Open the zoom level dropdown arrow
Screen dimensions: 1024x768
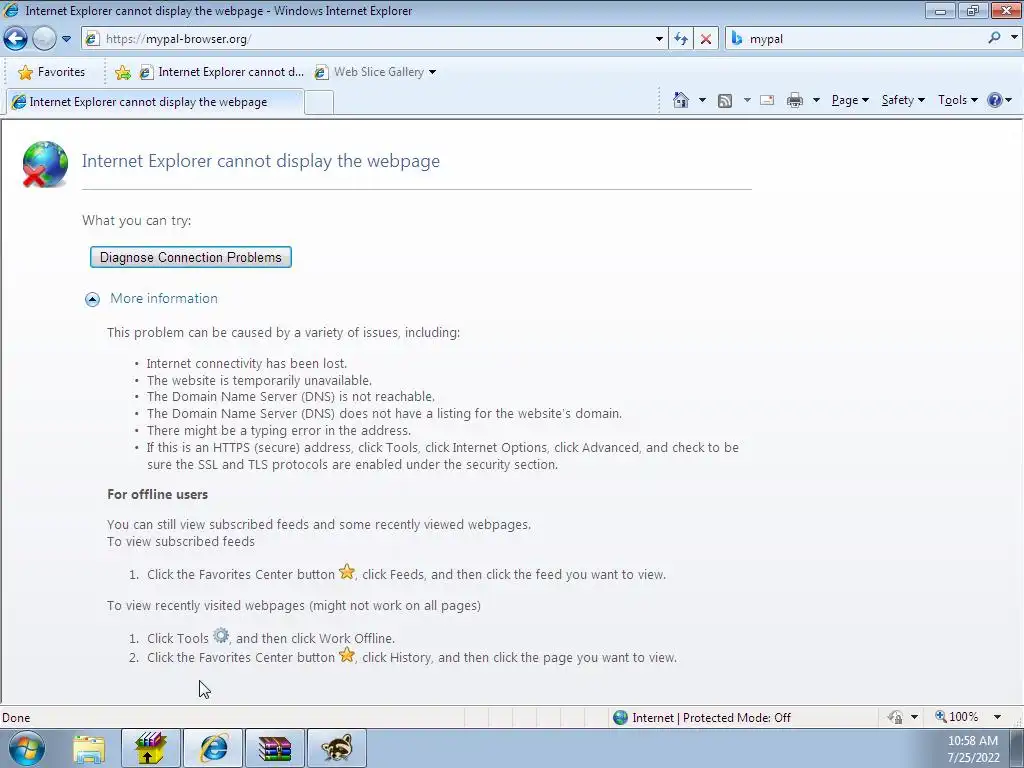997,717
